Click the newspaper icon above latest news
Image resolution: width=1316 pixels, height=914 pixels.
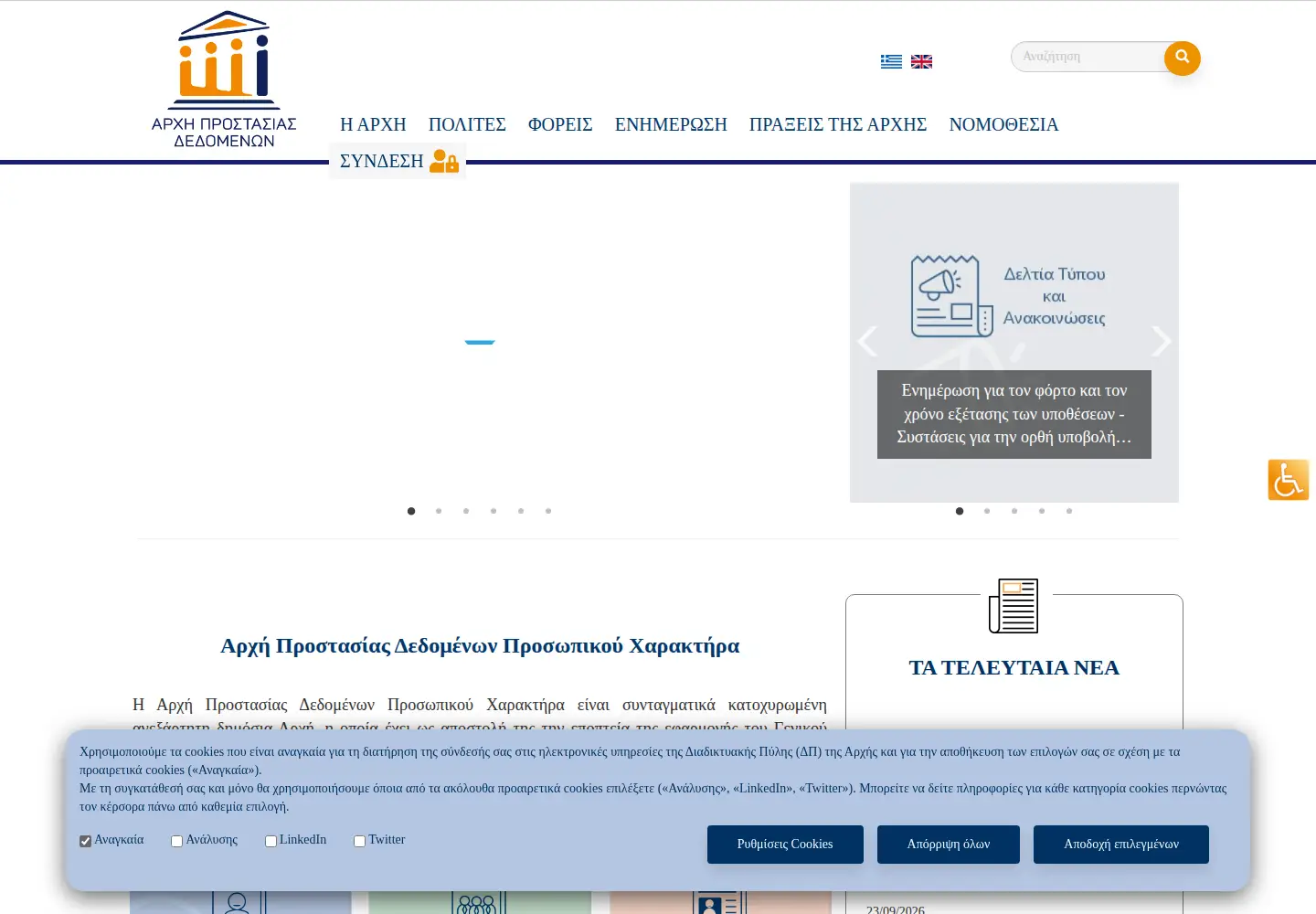click(1014, 605)
